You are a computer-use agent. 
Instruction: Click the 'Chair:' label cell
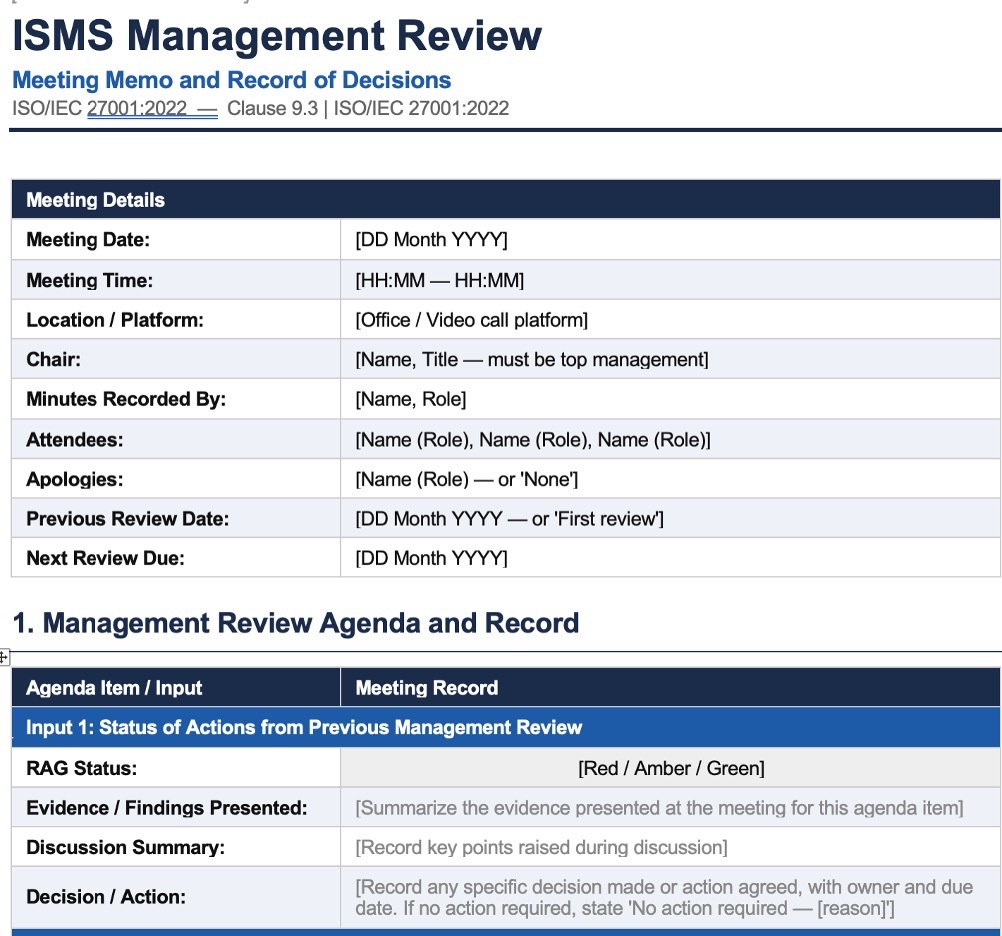click(x=176, y=359)
